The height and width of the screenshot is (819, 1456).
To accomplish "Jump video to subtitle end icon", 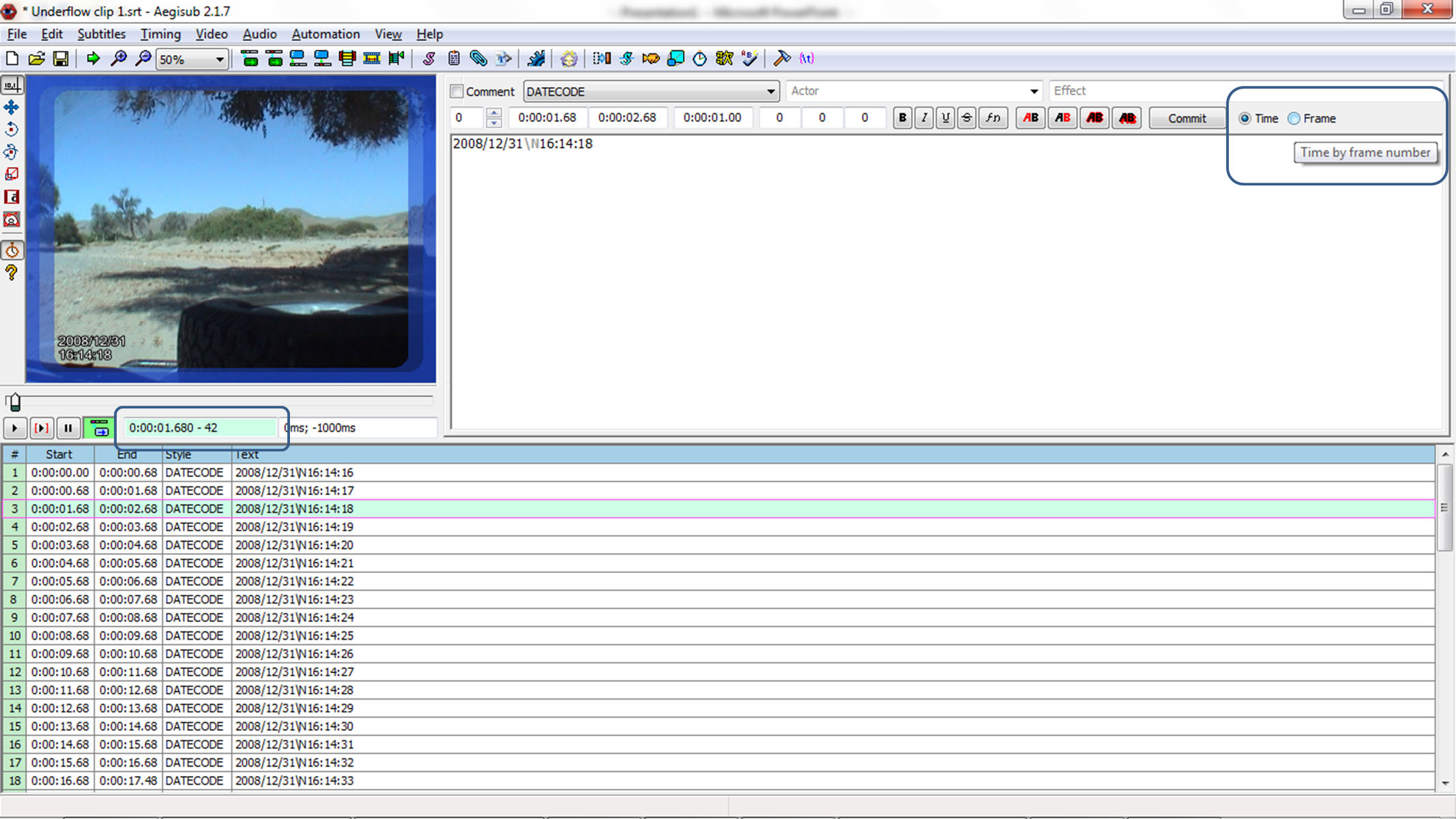I will click(274, 59).
